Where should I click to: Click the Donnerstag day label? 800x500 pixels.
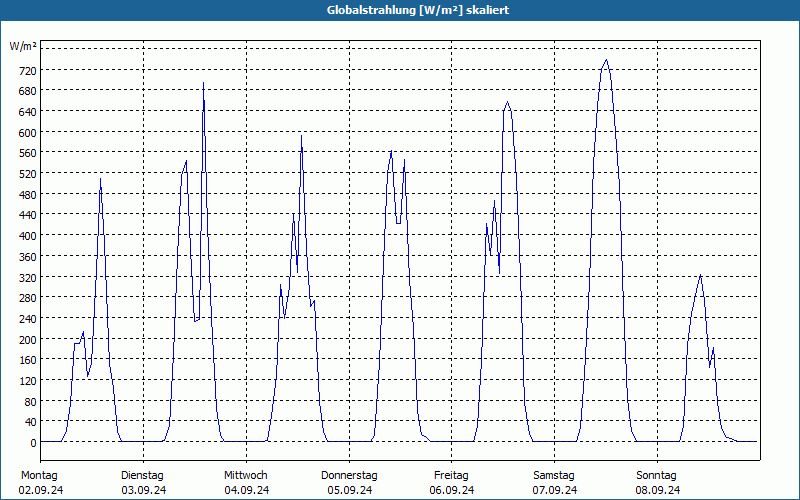click(x=349, y=475)
